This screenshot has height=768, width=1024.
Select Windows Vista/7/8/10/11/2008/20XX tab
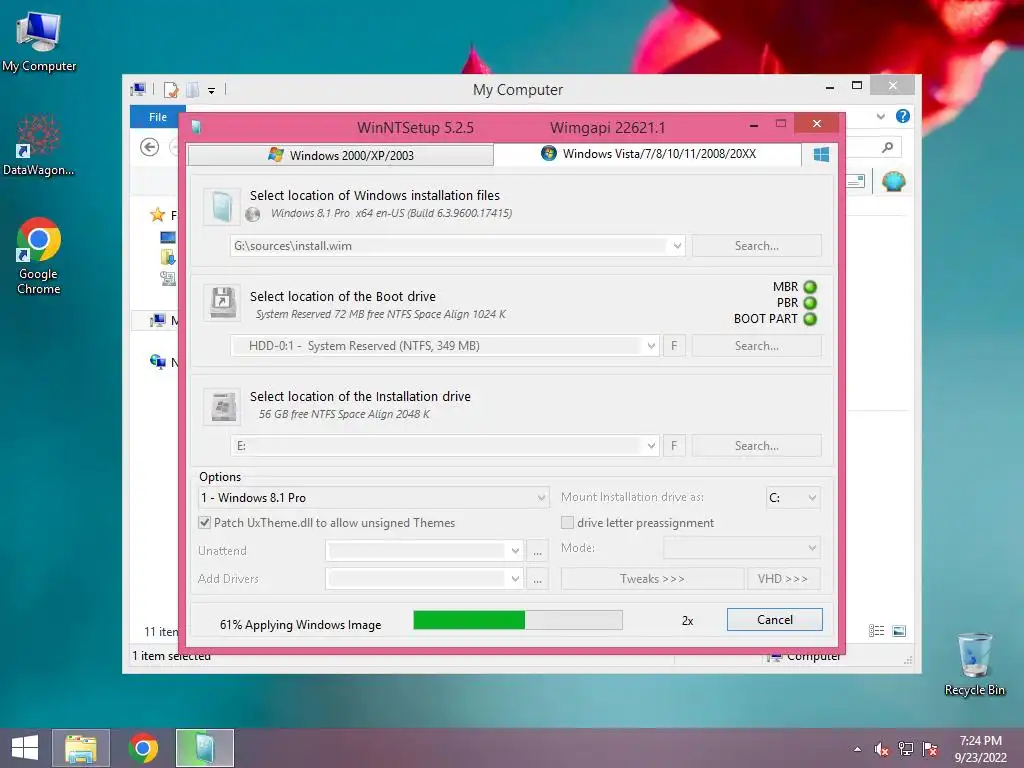(x=648, y=153)
